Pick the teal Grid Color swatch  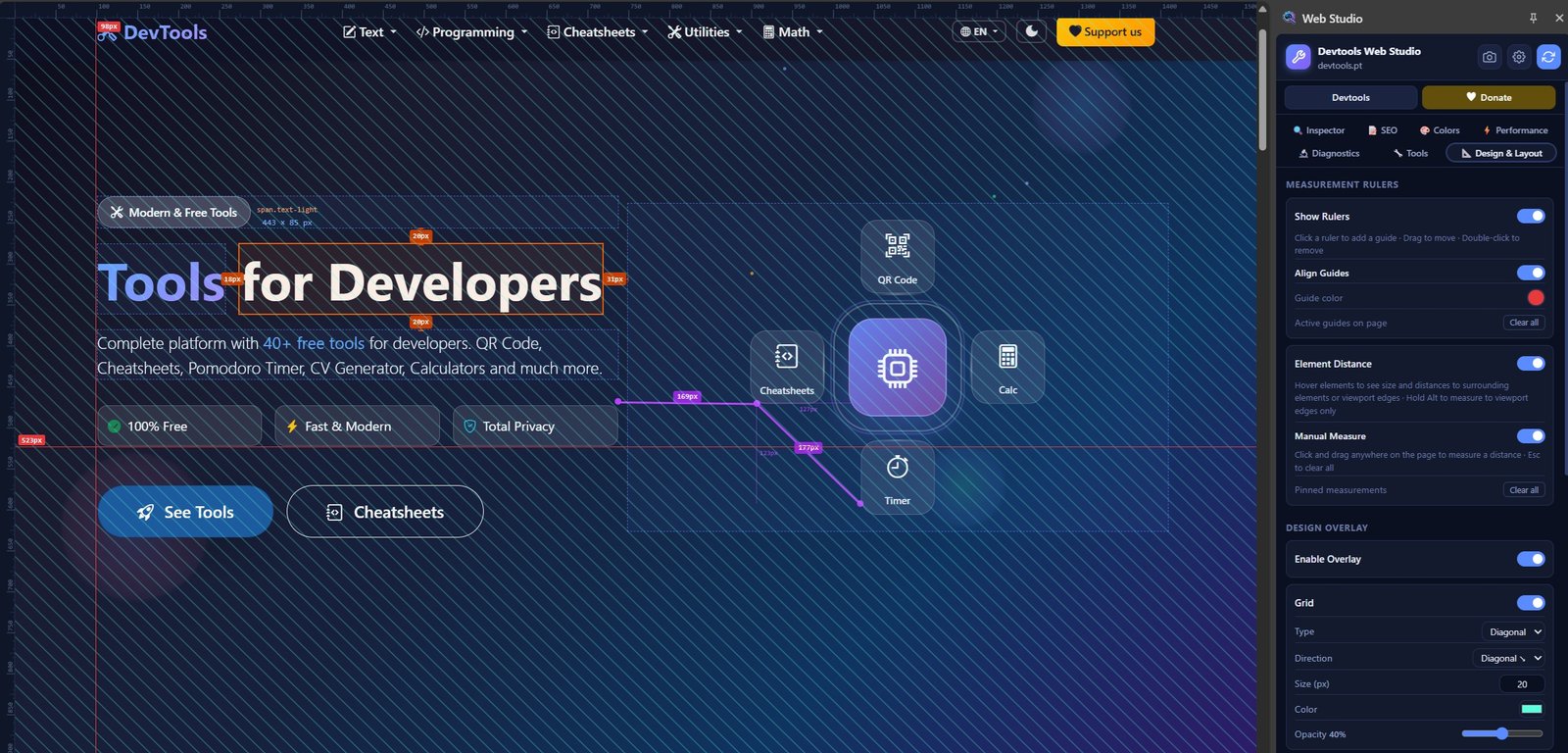coord(1532,709)
